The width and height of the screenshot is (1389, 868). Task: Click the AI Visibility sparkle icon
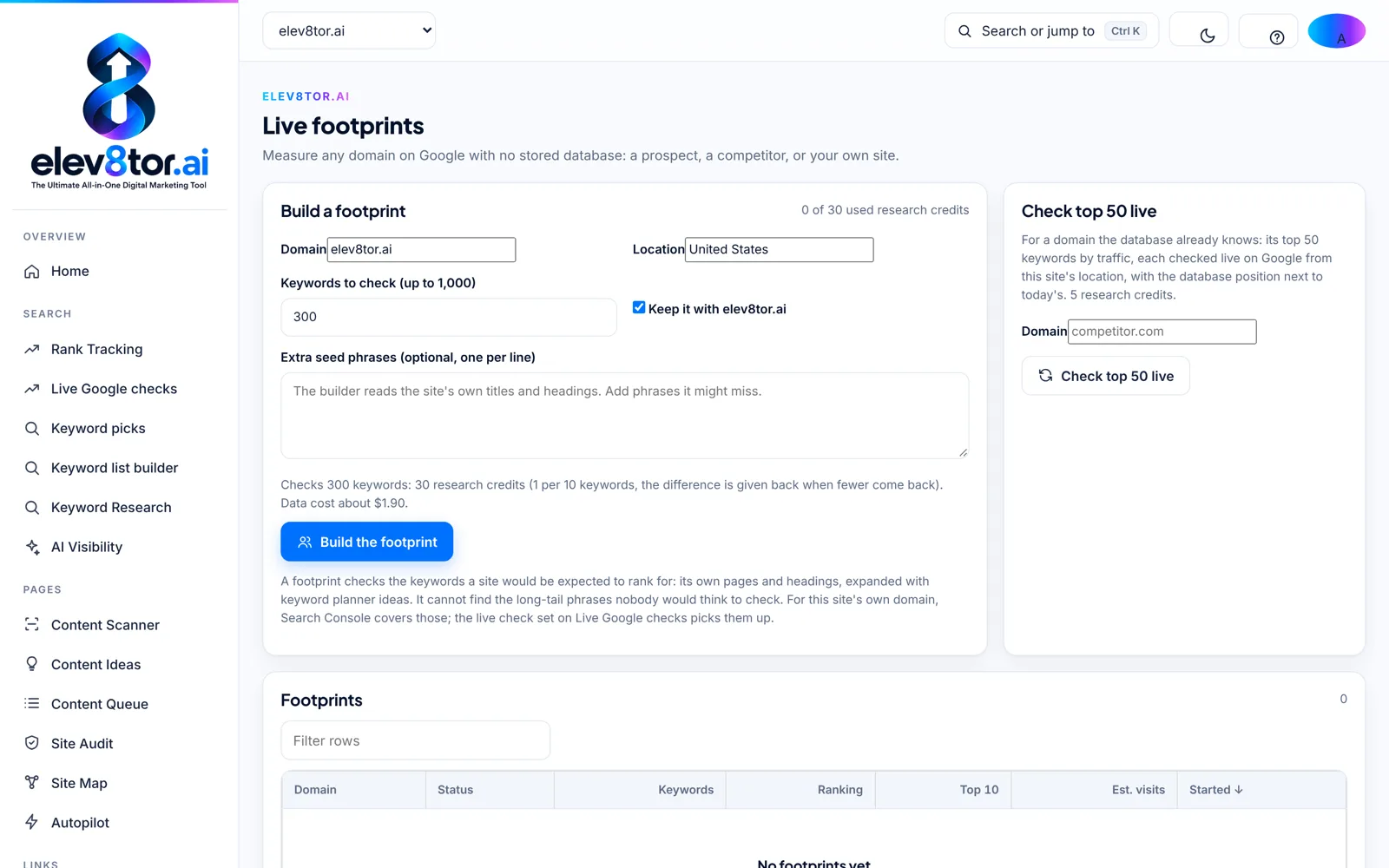[x=32, y=547]
